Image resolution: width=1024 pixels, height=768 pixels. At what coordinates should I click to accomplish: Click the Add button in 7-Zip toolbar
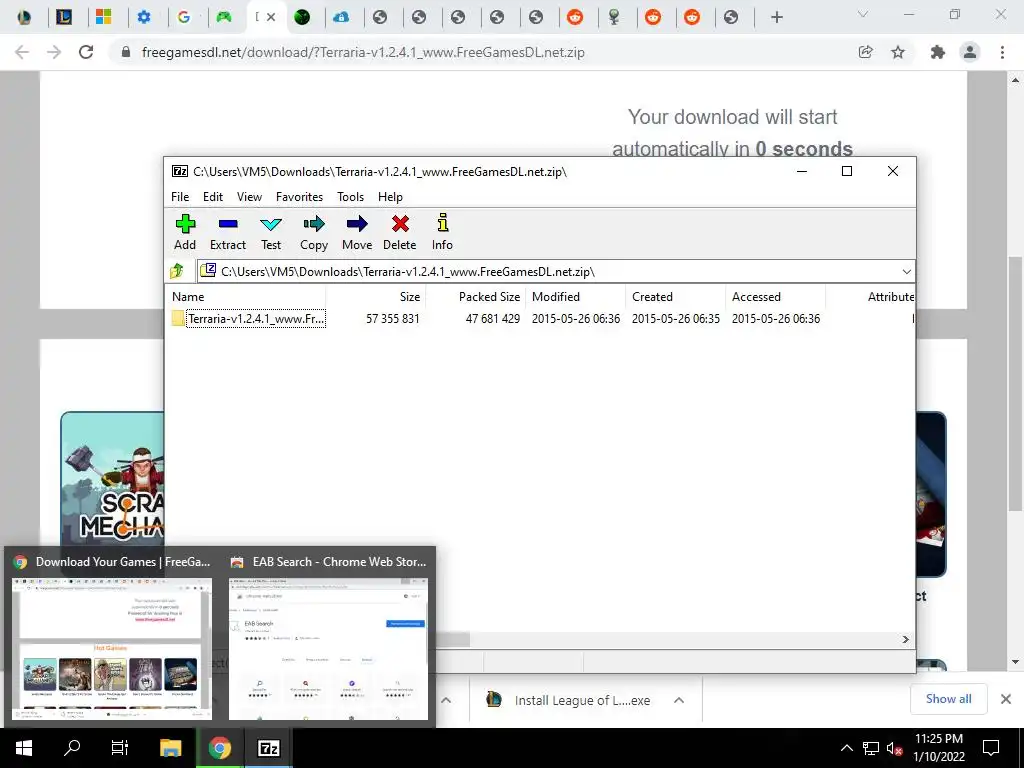pos(185,232)
